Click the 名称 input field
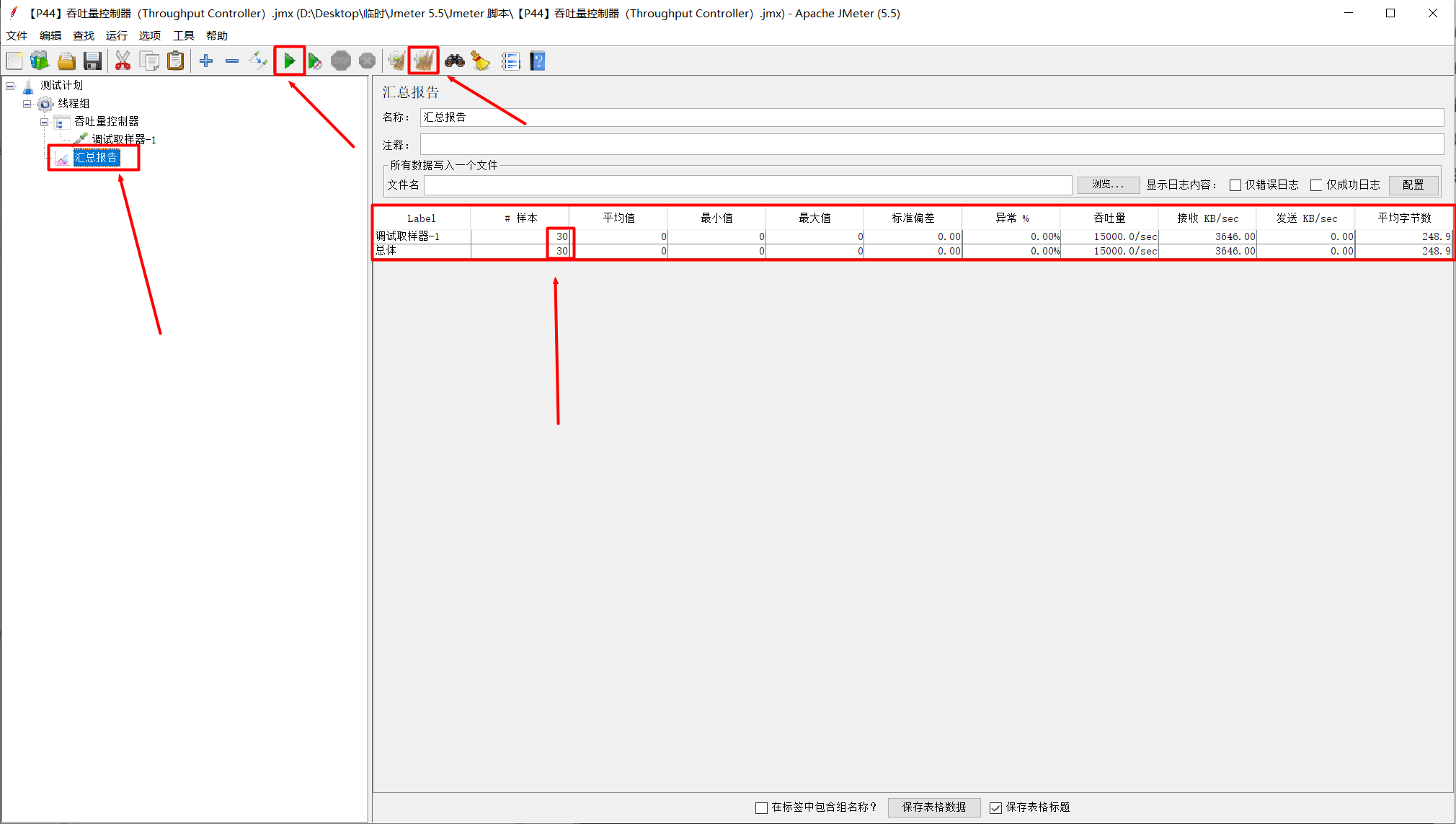The width and height of the screenshot is (1456, 824). pyautogui.click(x=932, y=118)
